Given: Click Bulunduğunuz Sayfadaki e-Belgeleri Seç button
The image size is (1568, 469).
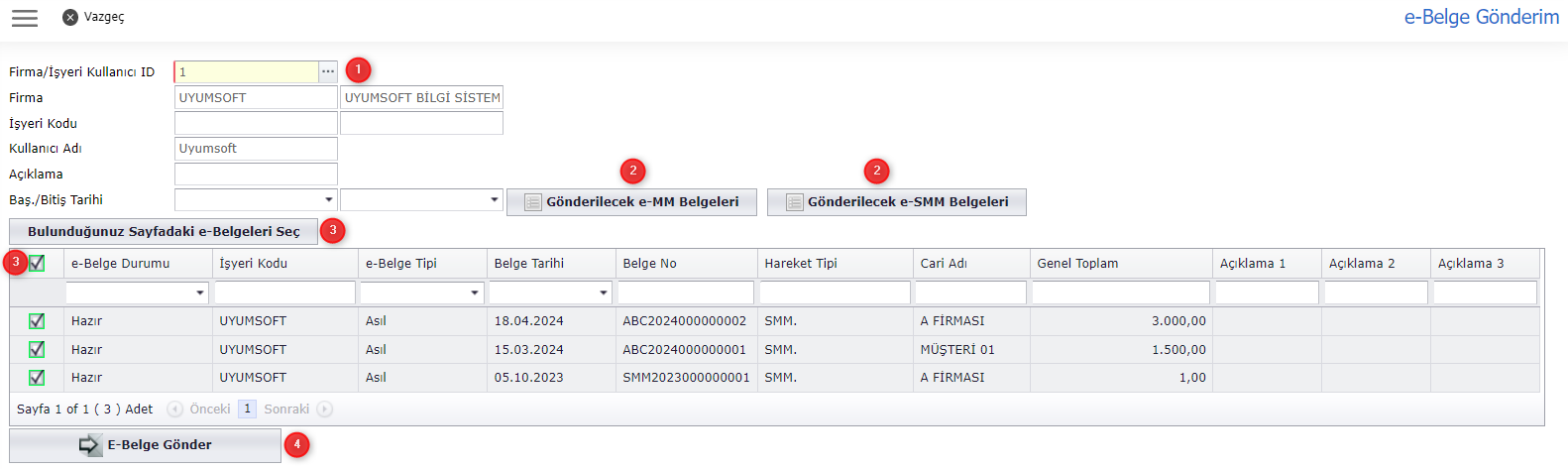Looking at the screenshot, I should coord(164,231).
